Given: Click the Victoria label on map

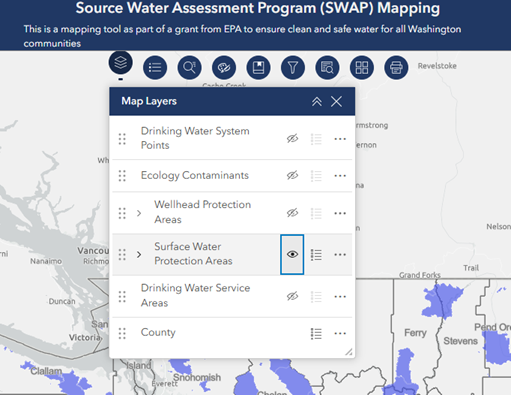Looking at the screenshot, I should [85, 337].
